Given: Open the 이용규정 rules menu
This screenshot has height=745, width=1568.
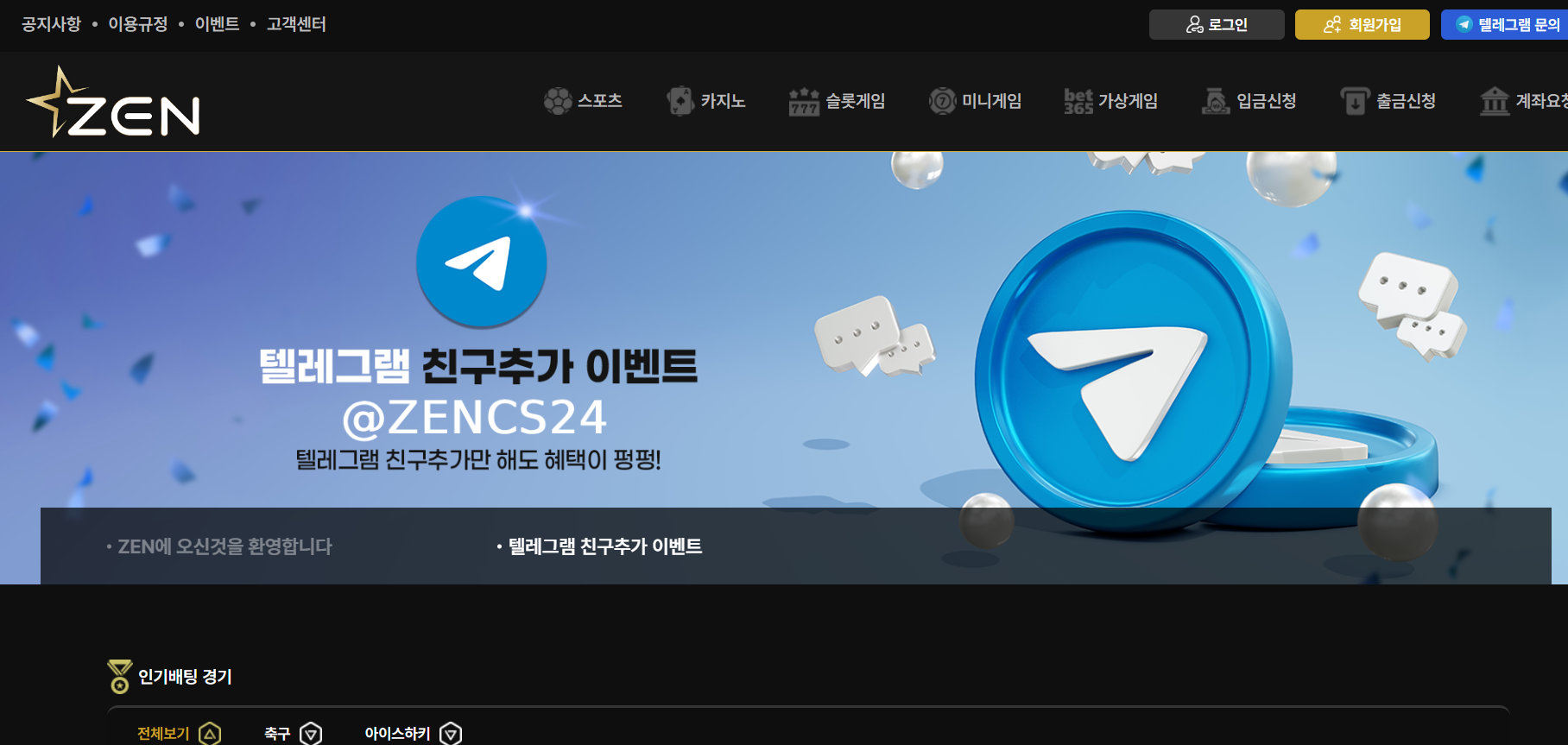Looking at the screenshot, I should [x=138, y=24].
